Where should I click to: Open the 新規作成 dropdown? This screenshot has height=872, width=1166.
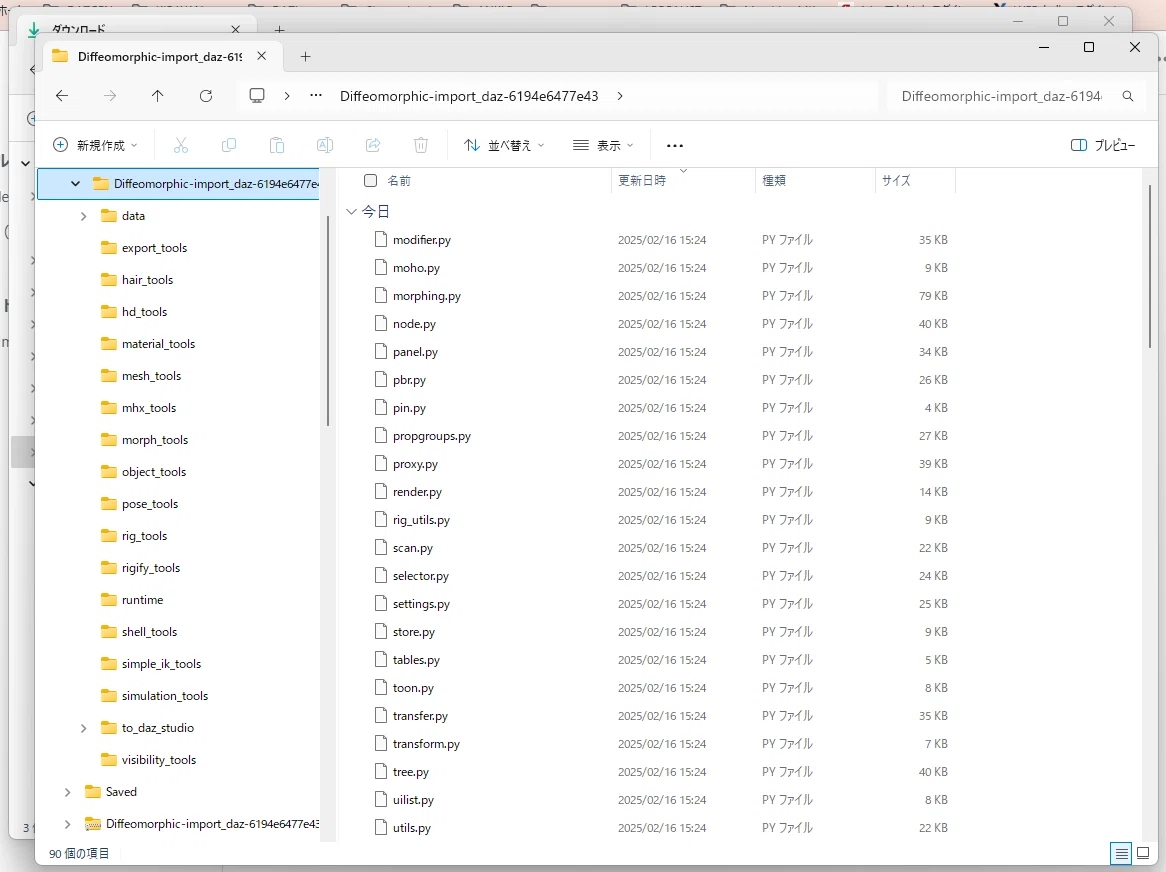[95, 145]
